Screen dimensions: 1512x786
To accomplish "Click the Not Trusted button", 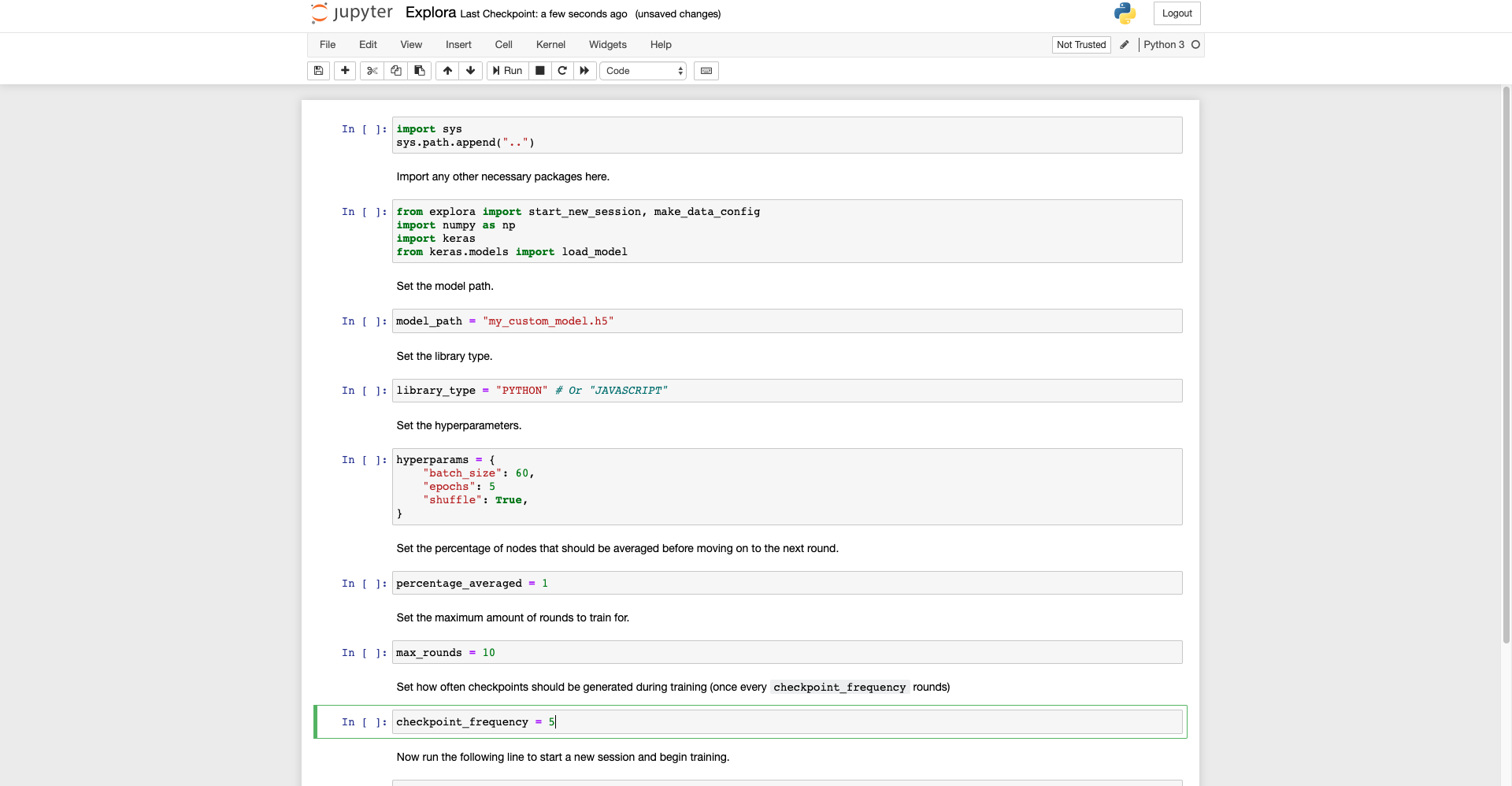I will point(1081,45).
